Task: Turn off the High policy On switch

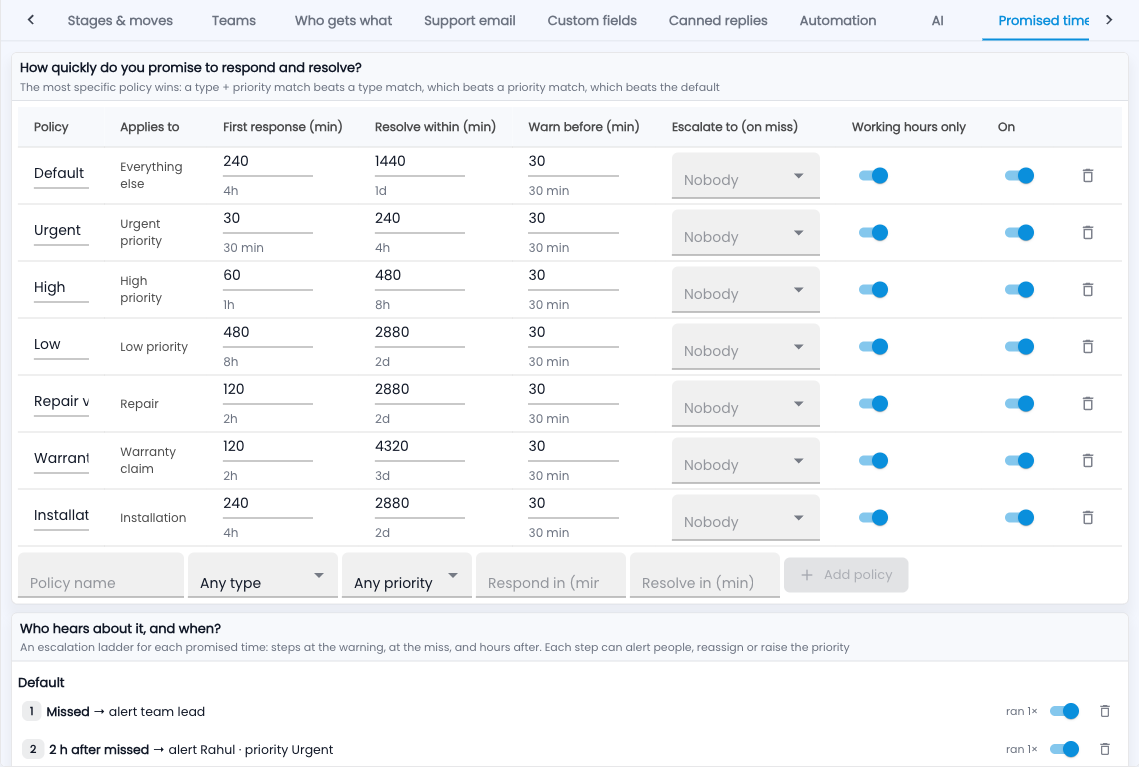Action: [1019, 290]
